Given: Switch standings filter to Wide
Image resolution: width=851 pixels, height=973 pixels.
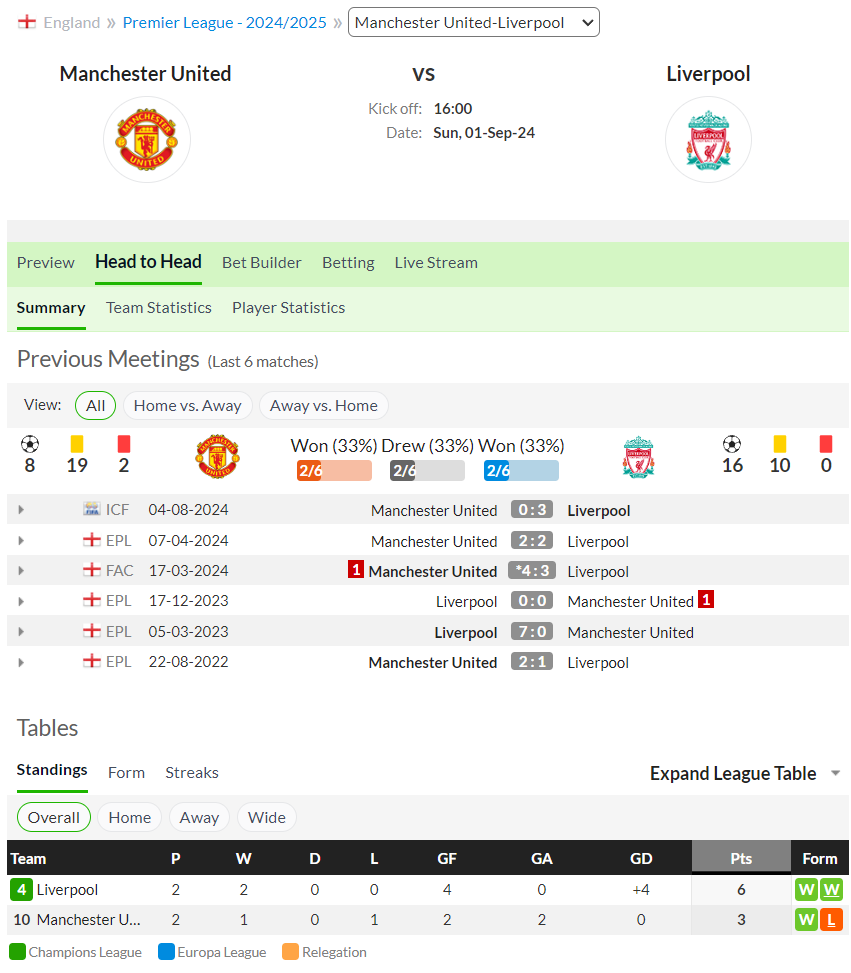Looking at the screenshot, I should (x=267, y=817).
